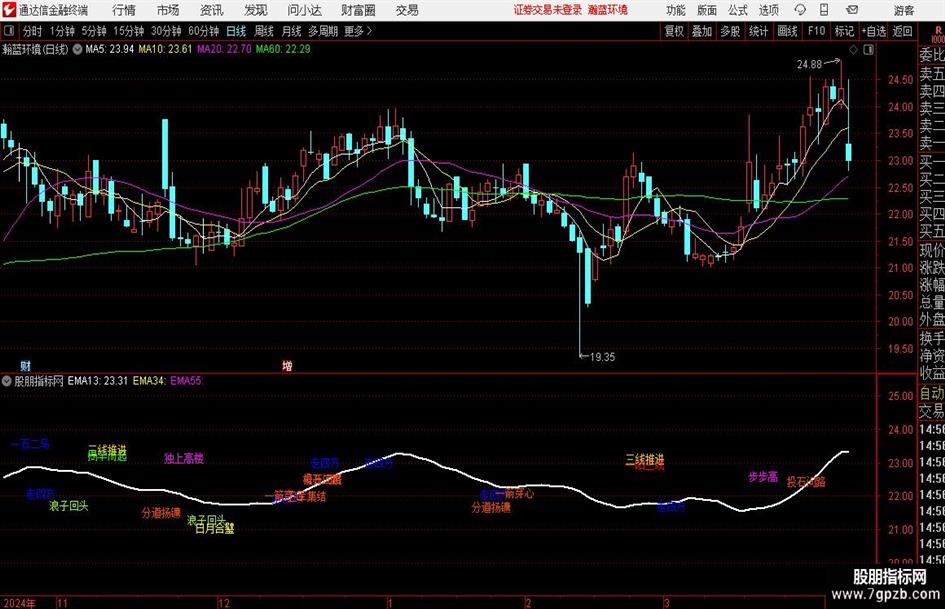The height and width of the screenshot is (609, 945).
Task: Open the 版面 menu
Action: click(x=706, y=10)
